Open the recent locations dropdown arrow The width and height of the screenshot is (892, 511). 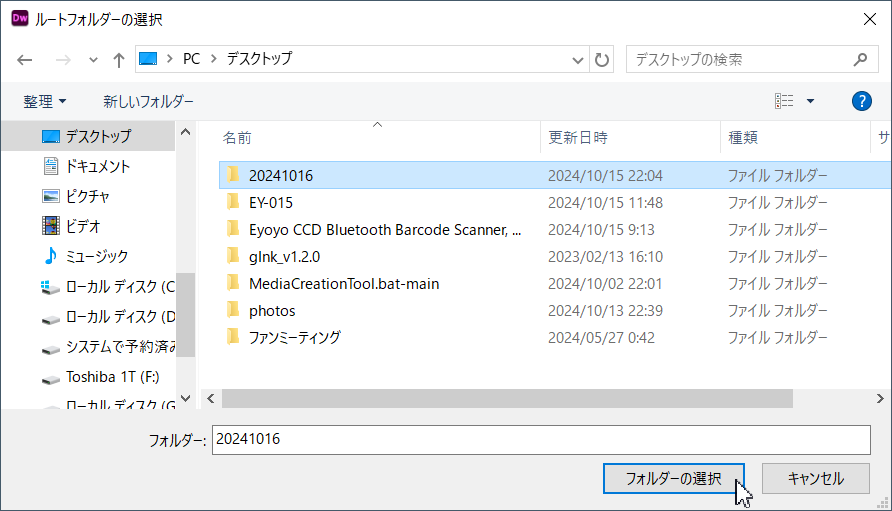pyautogui.click(x=93, y=60)
